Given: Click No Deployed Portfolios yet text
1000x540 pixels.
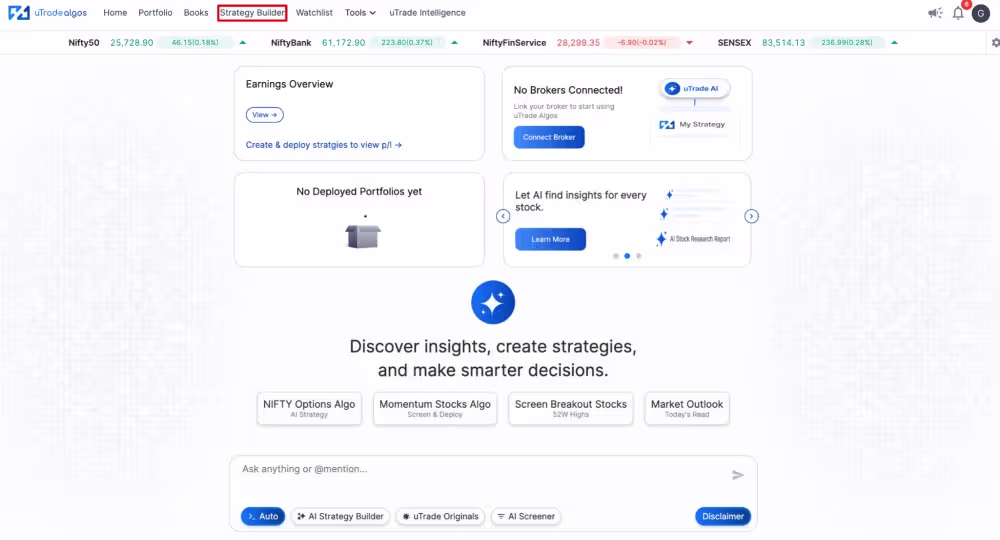Looking at the screenshot, I should 359,191.
